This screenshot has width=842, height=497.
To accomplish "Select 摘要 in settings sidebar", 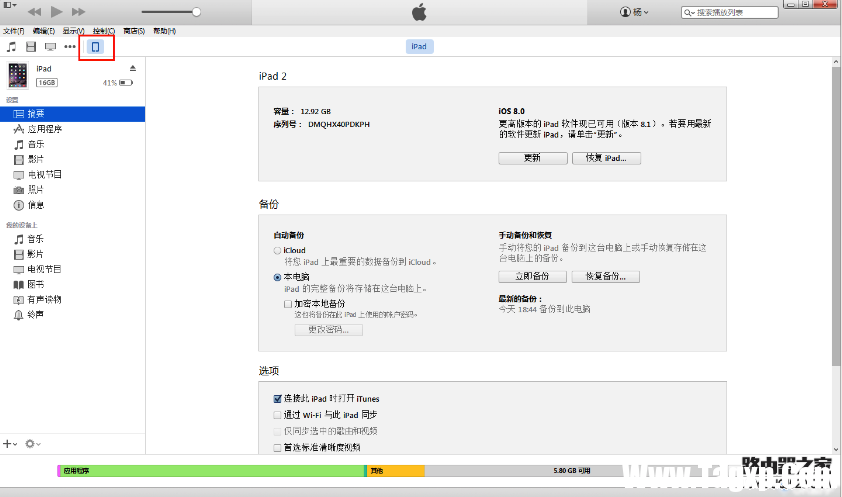I will click(72, 114).
